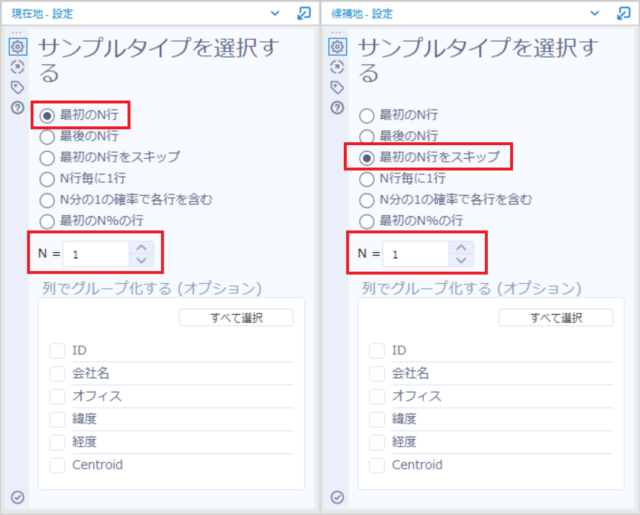Increase N value in 候補地 panel
This screenshot has width=640, height=515.
461,248
